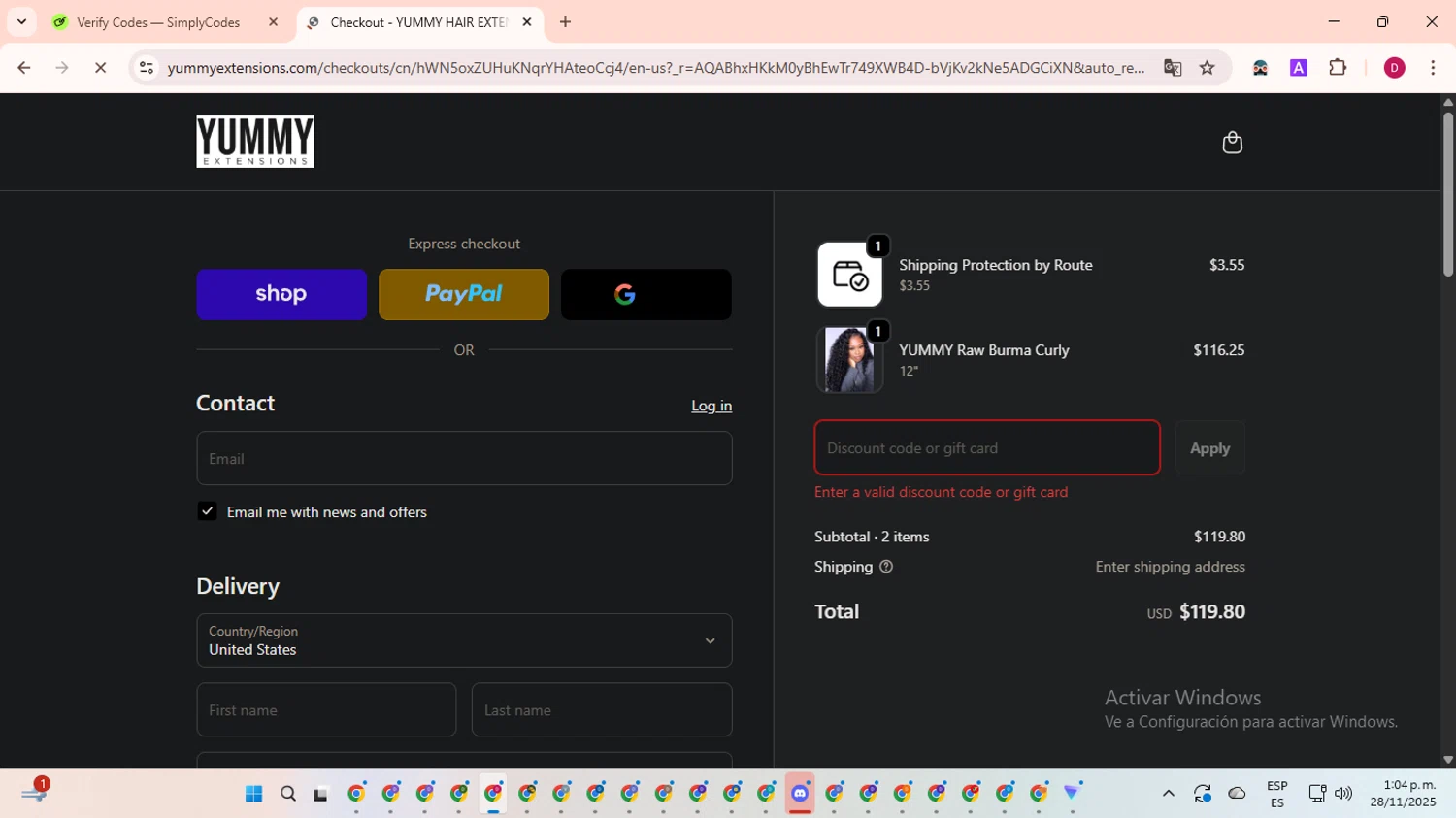
Task: Select Google Pay express checkout
Action: point(646,294)
